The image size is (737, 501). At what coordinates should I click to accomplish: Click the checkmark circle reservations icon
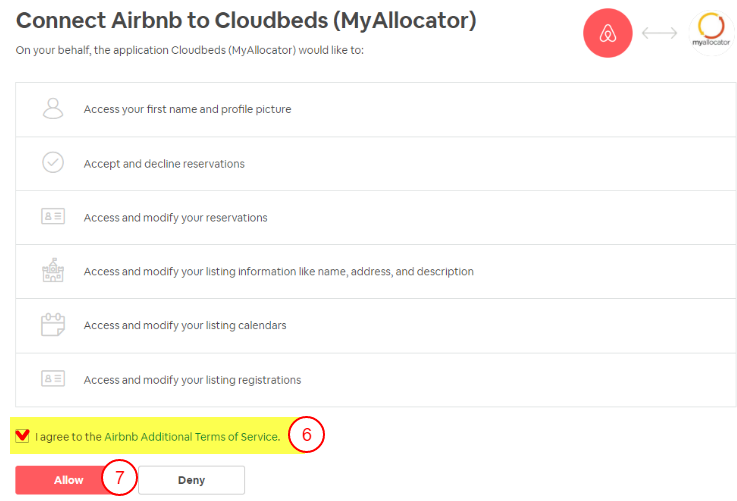53,162
